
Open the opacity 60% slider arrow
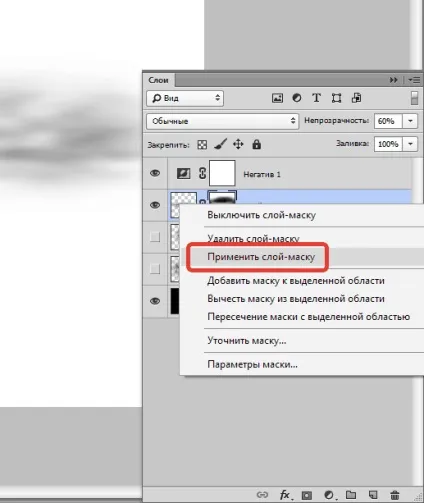[x=410, y=121]
